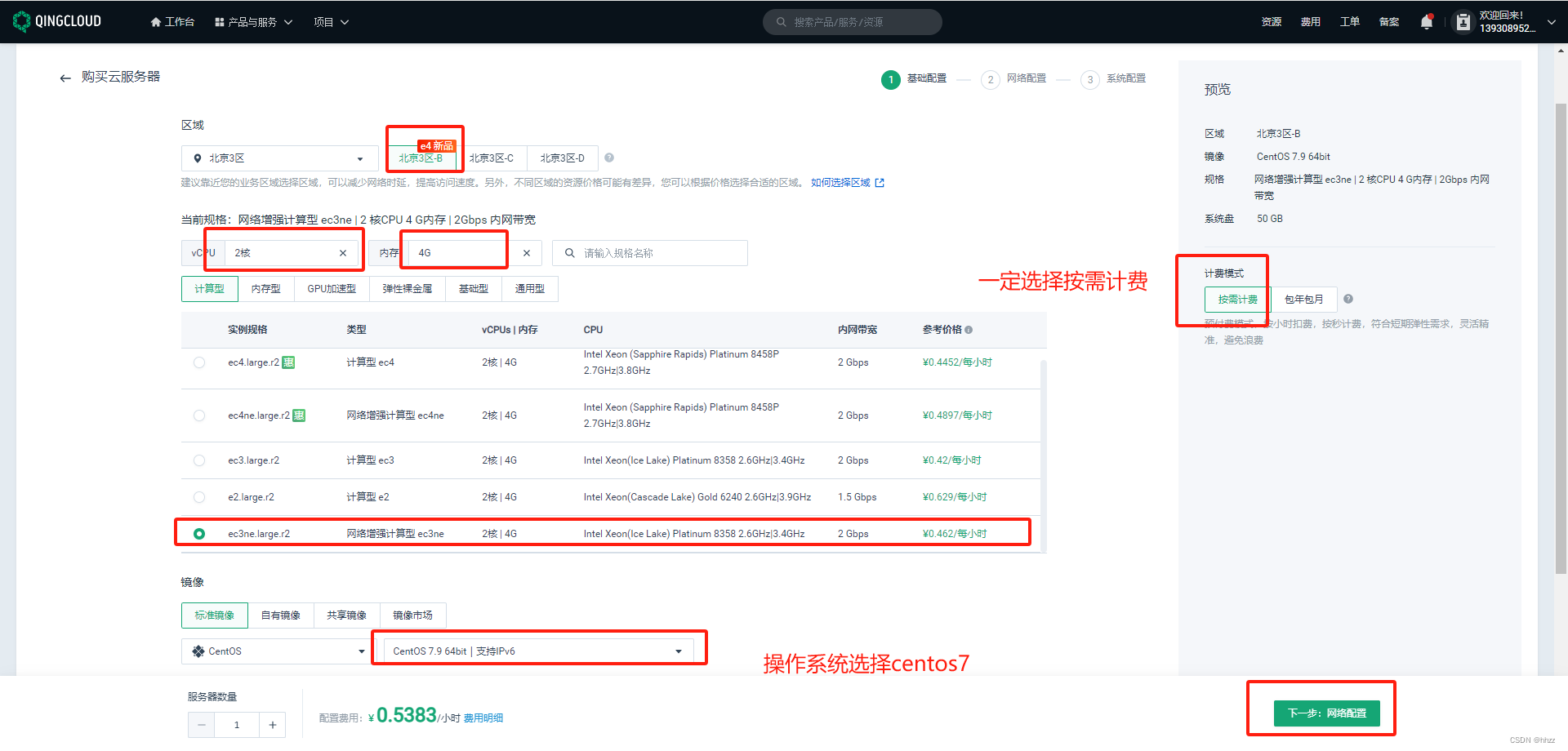Open the 北京3区 region dropdown
Screen dimensions: 1568x751
pyautogui.click(x=279, y=158)
